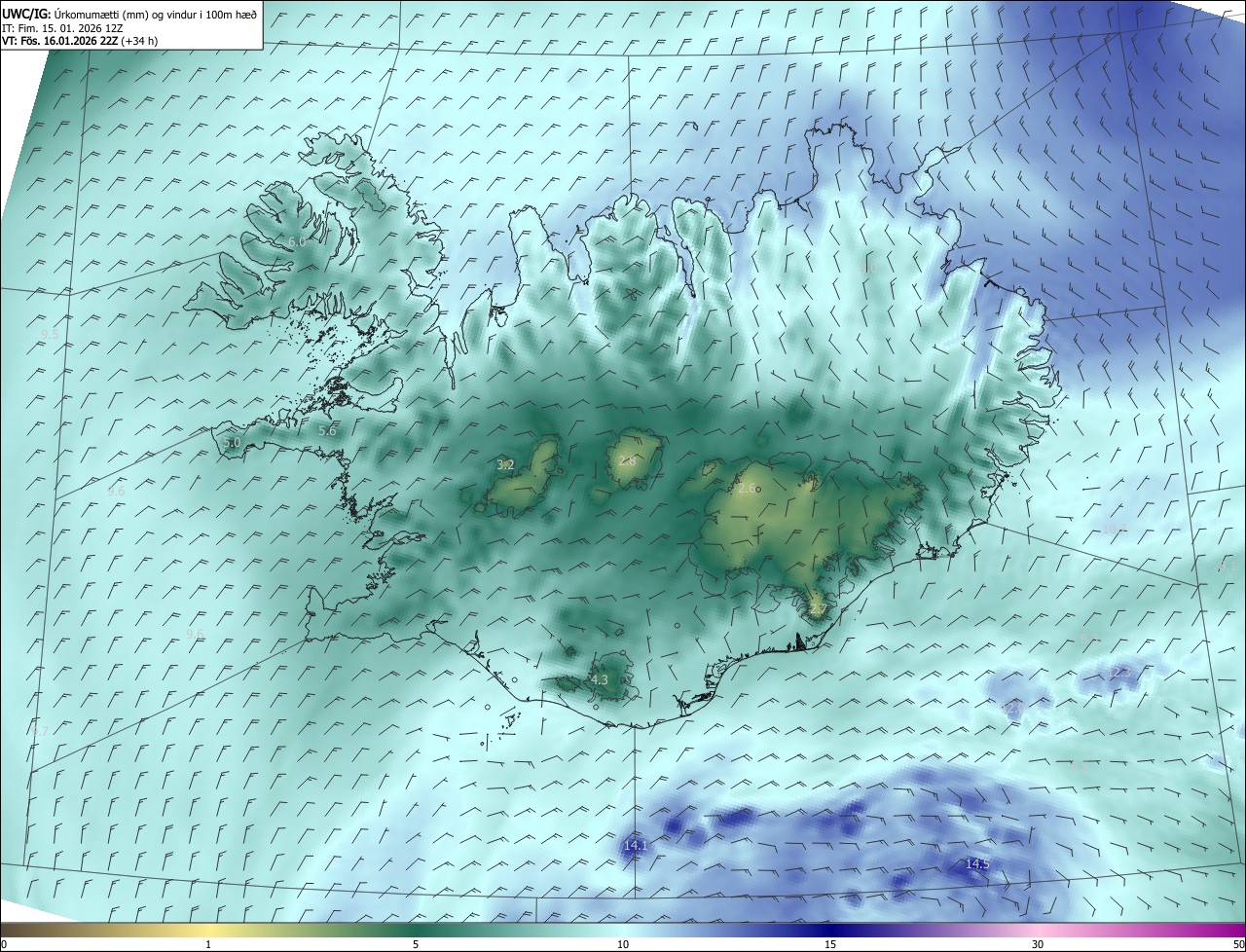Click the 15 tick on the color scale
1246x952 pixels.
tap(830, 944)
